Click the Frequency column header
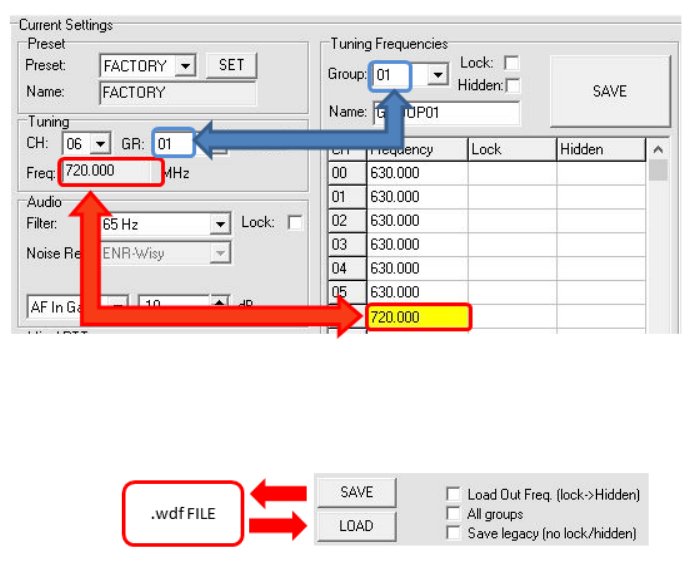The height and width of the screenshot is (565, 699). coord(417,149)
